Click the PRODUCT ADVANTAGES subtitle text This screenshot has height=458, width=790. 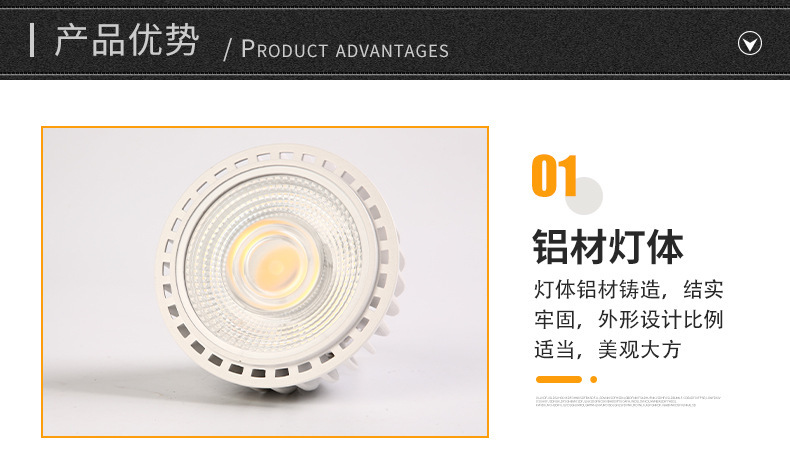point(345,49)
